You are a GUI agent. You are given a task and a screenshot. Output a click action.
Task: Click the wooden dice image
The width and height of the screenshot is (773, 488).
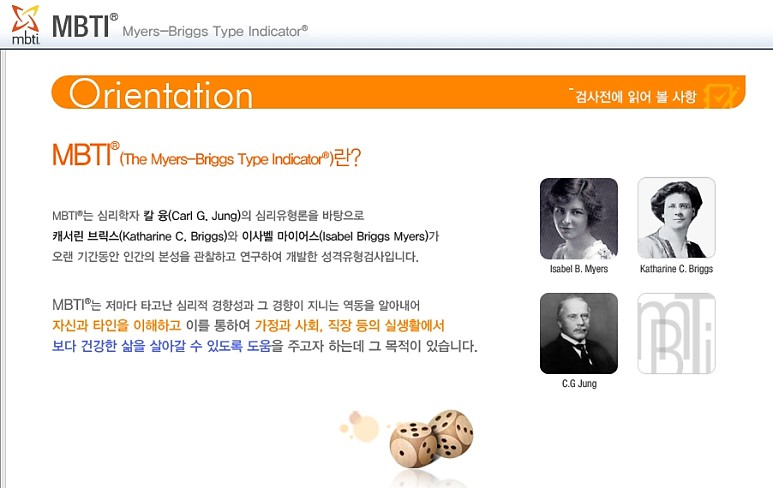431,439
